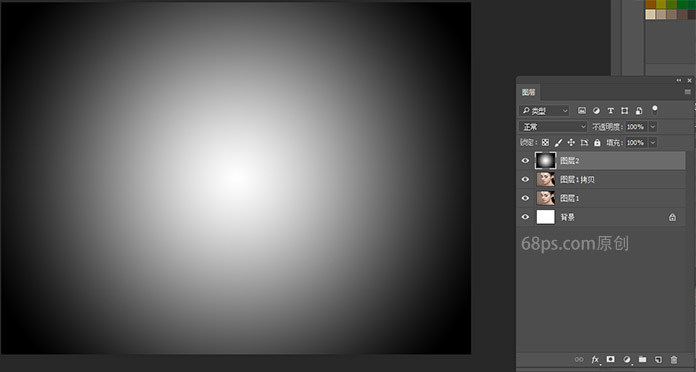
Task: Select the 图层1拷贝 layer thumbnail
Action: [546, 179]
